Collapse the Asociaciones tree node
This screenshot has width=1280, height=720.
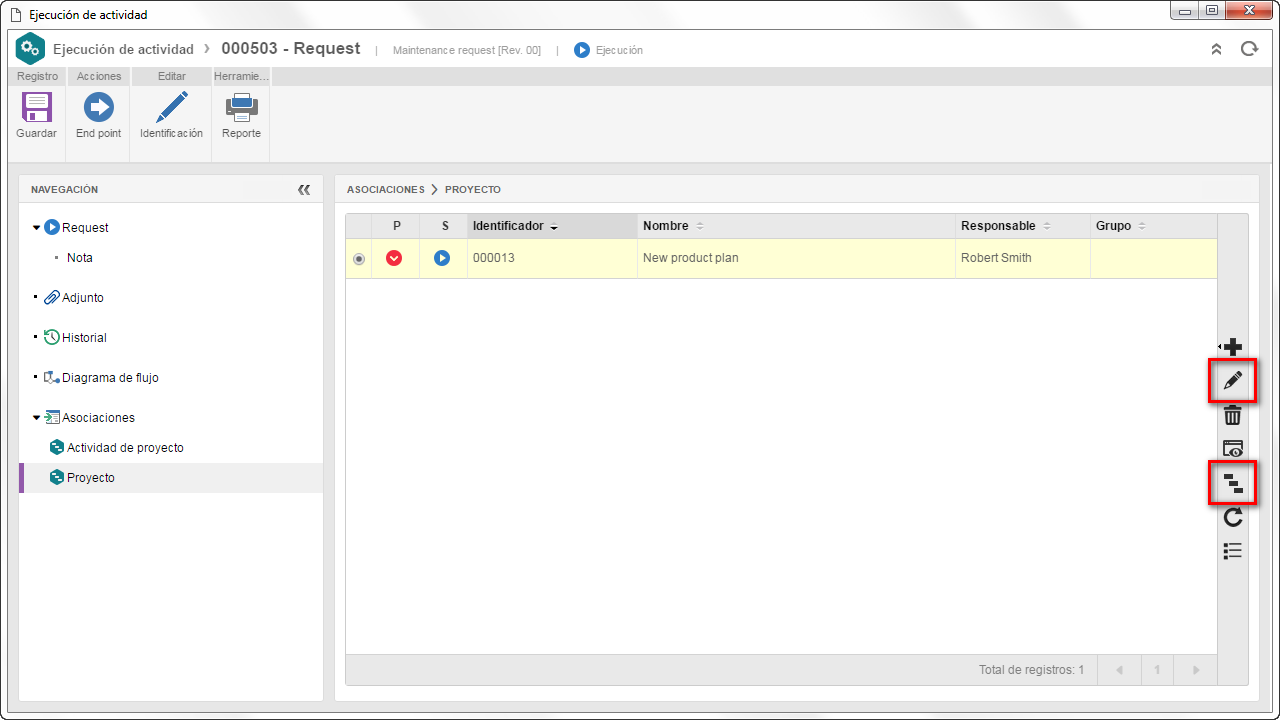(x=37, y=418)
